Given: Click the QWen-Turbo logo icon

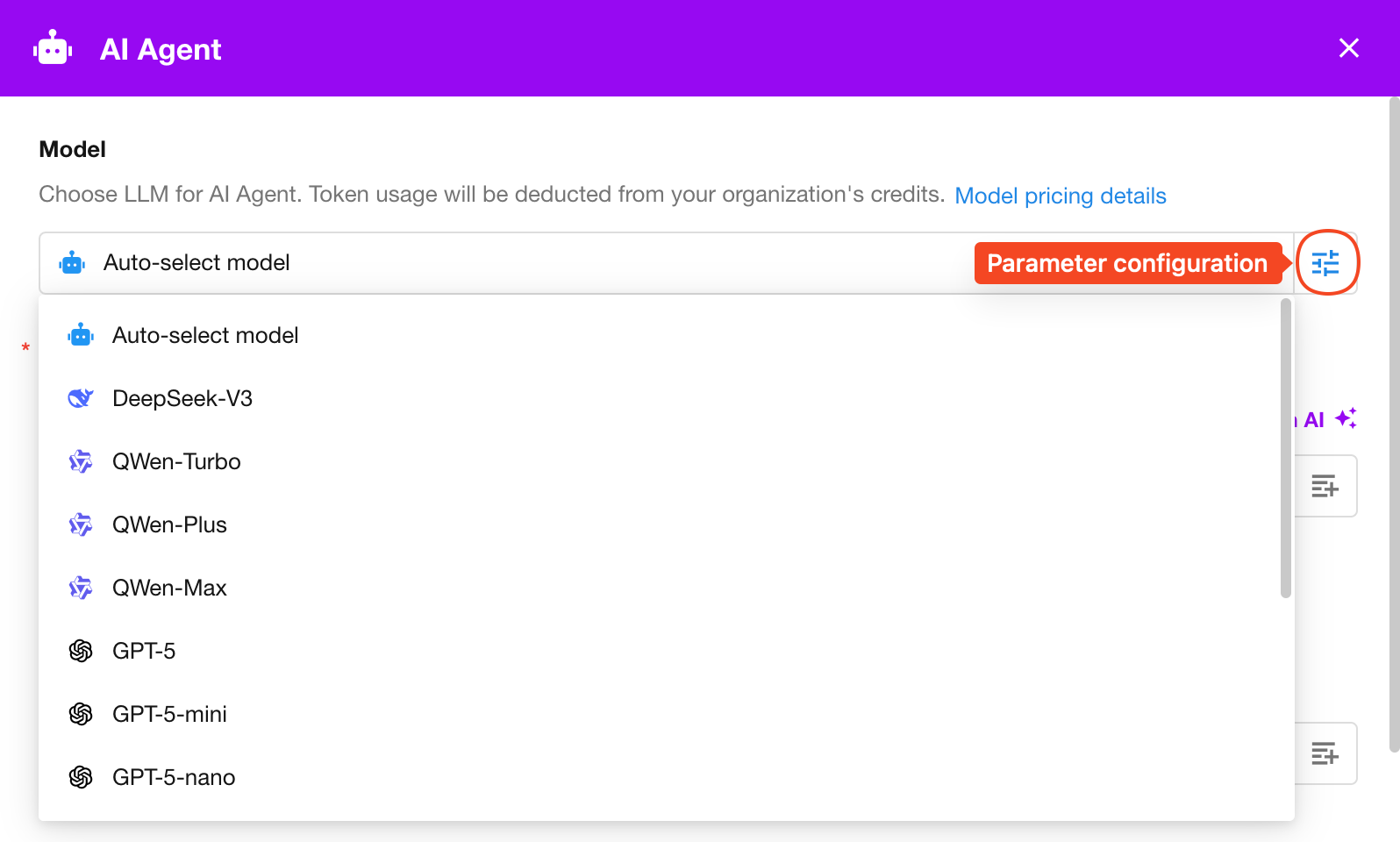Looking at the screenshot, I should coord(81,461).
